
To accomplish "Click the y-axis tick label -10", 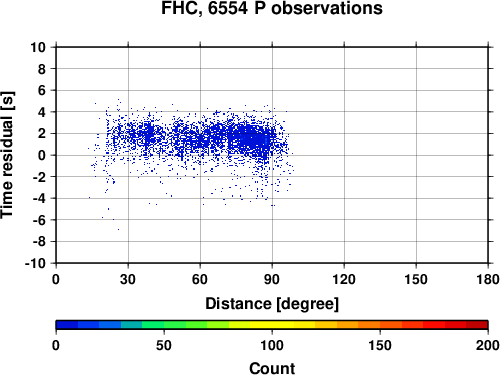I will pyautogui.click(x=36, y=263).
